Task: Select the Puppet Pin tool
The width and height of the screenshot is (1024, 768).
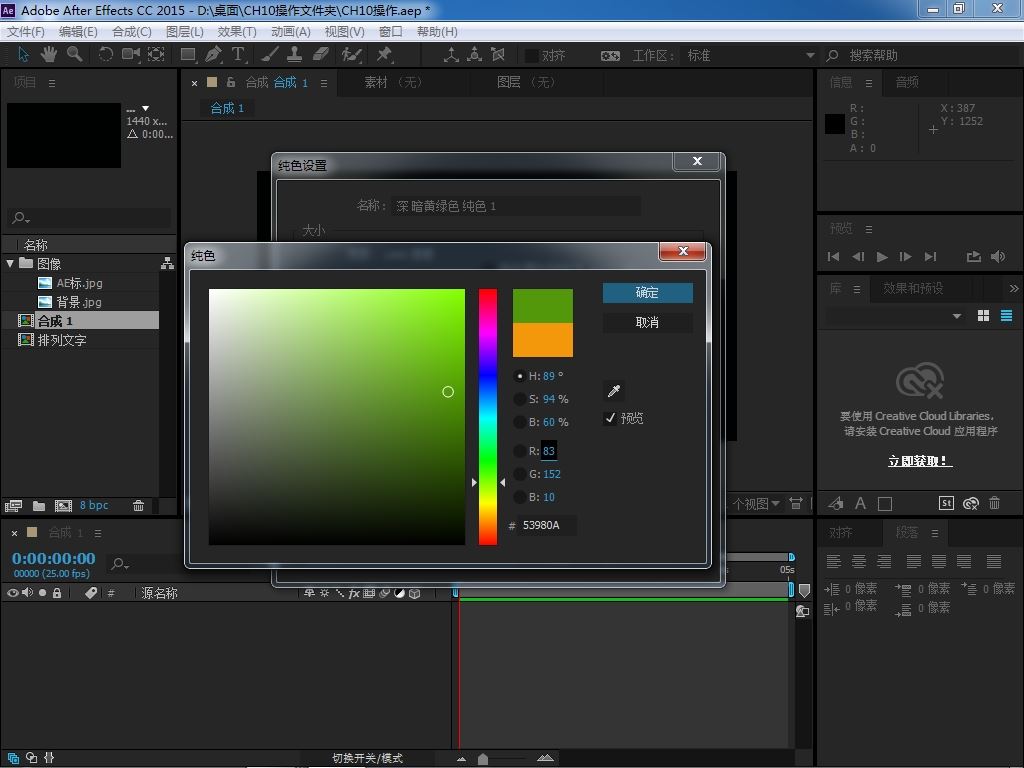Action: pyautogui.click(x=384, y=55)
